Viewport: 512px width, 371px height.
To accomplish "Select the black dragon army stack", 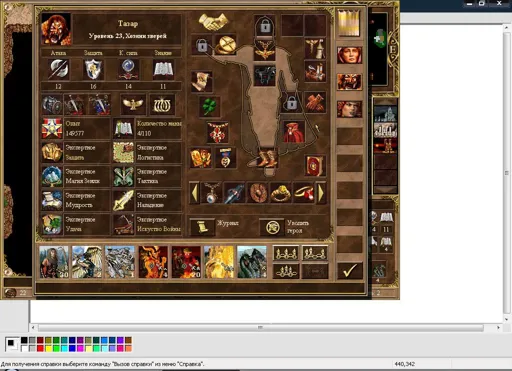I will click(x=252, y=262).
